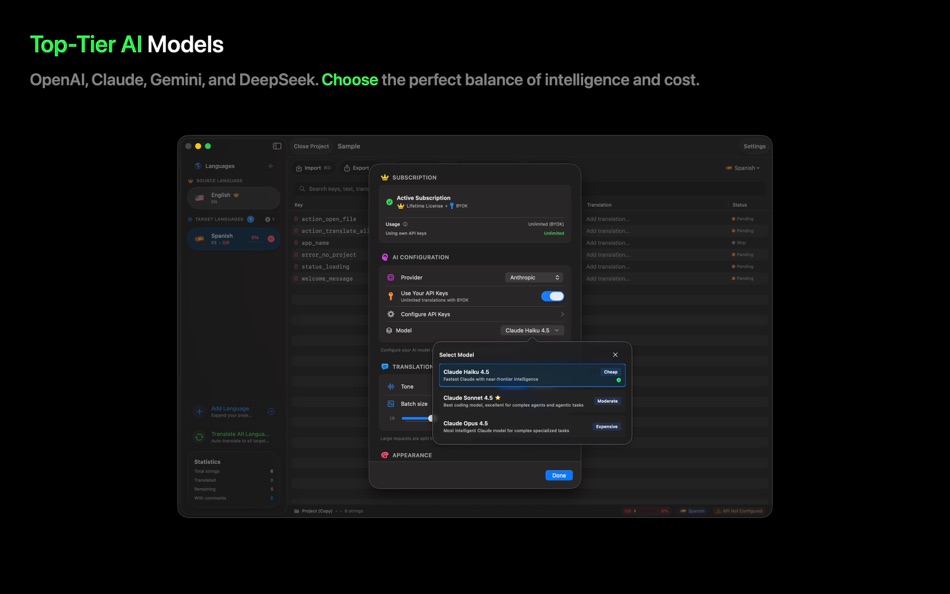The width and height of the screenshot is (950, 594).
Task: Click the Export icon in the toolbar
Action: 346,168
